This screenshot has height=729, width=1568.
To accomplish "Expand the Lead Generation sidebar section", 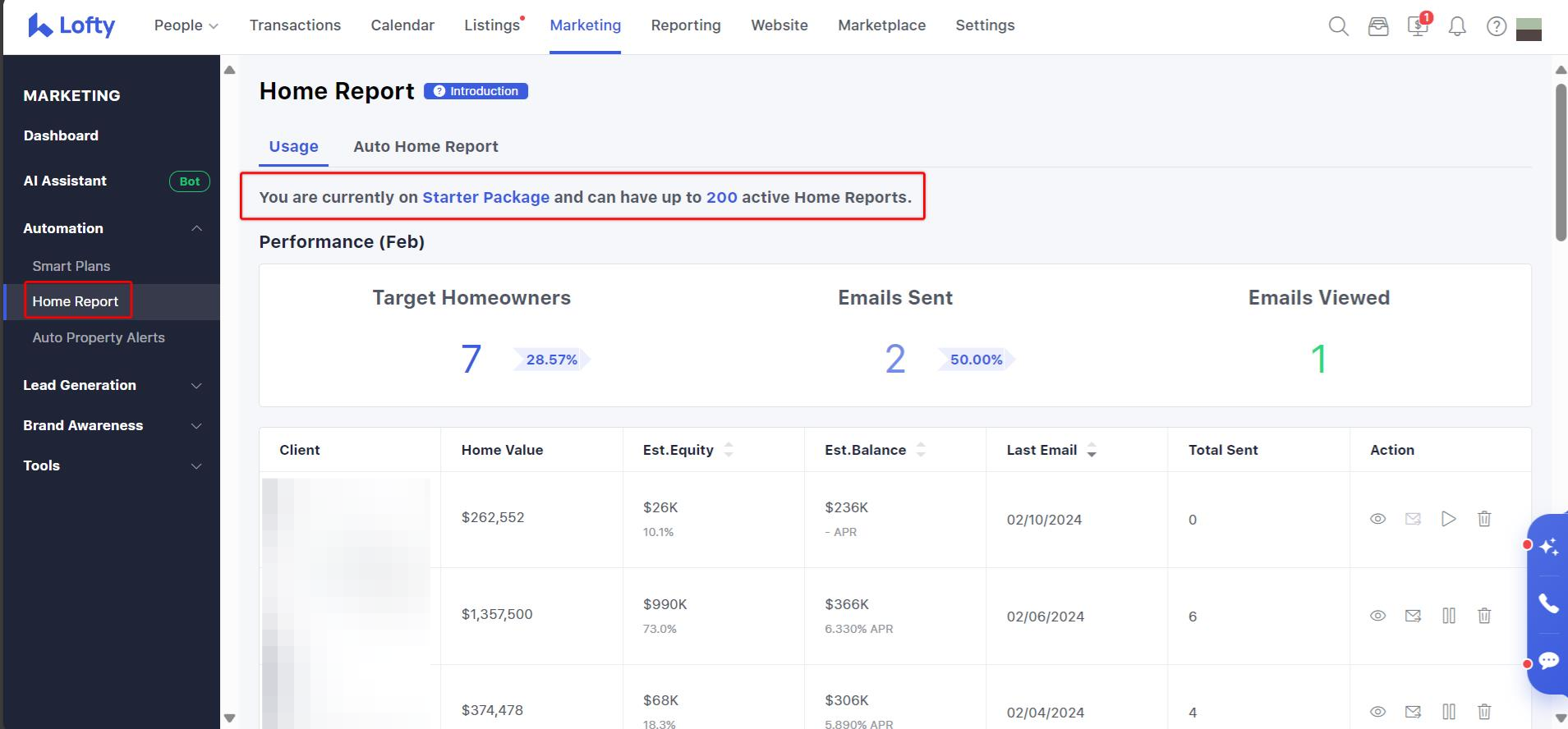I will (x=196, y=385).
